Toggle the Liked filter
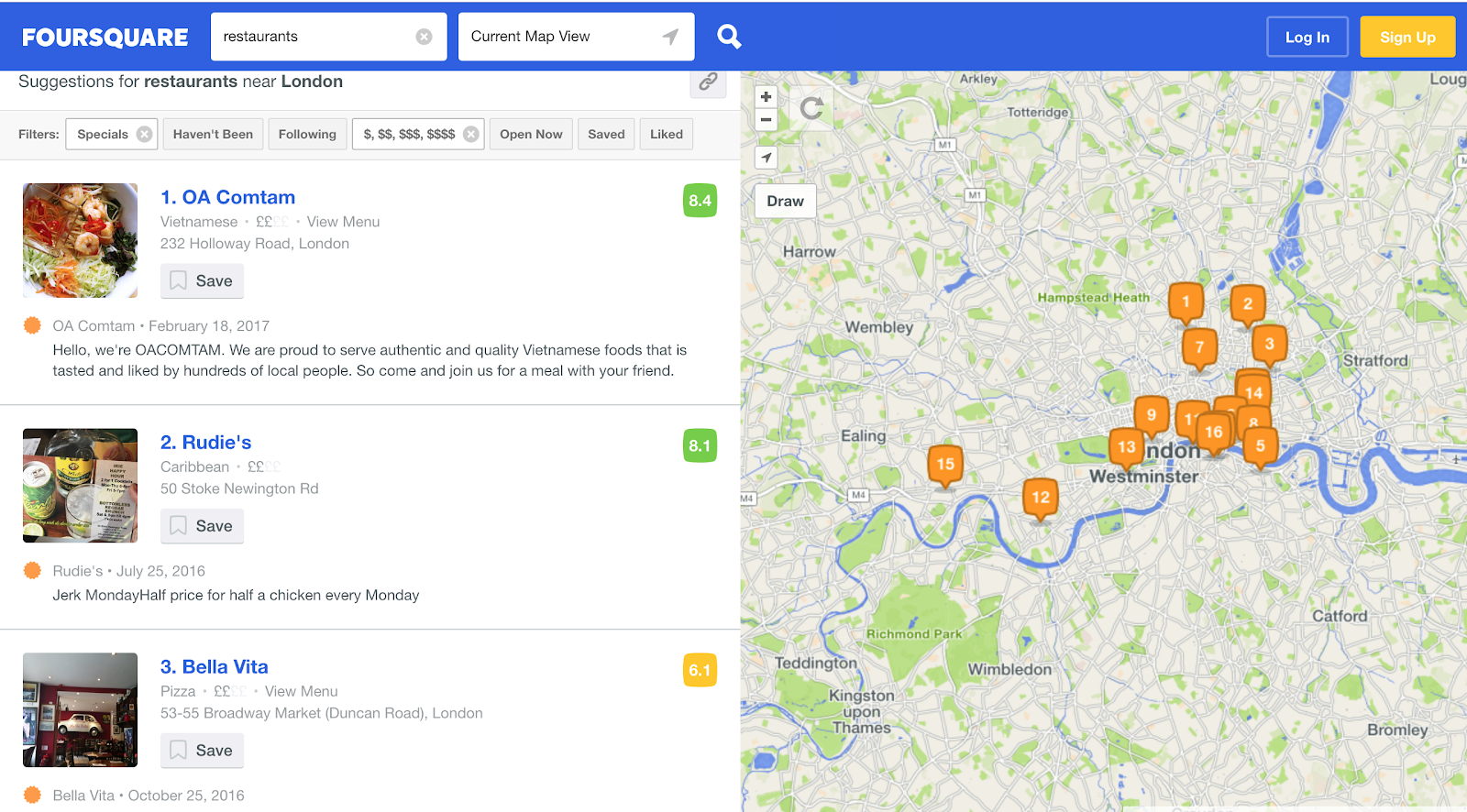 pyautogui.click(x=667, y=134)
